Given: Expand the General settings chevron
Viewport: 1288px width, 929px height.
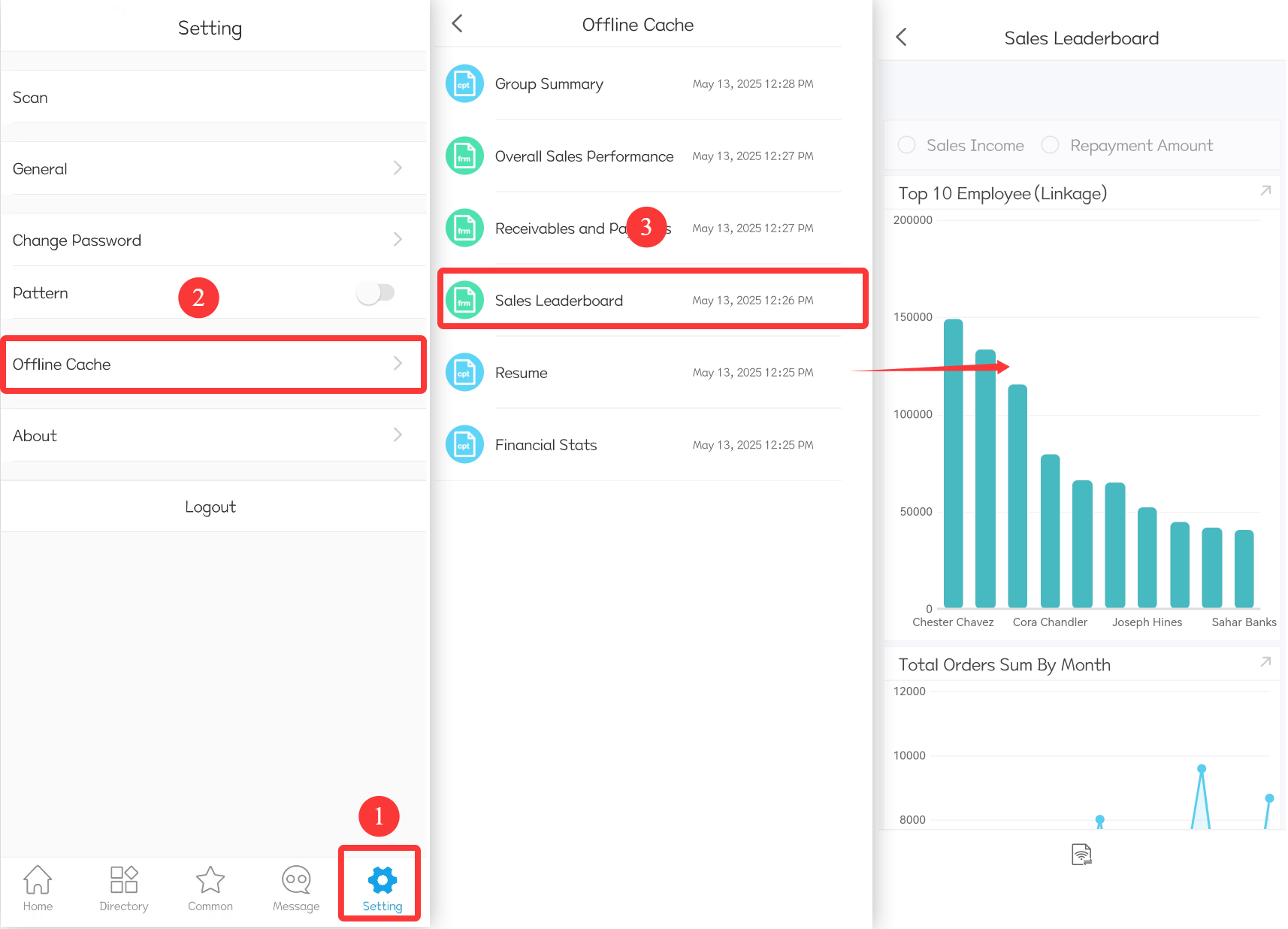Looking at the screenshot, I should coord(398,168).
